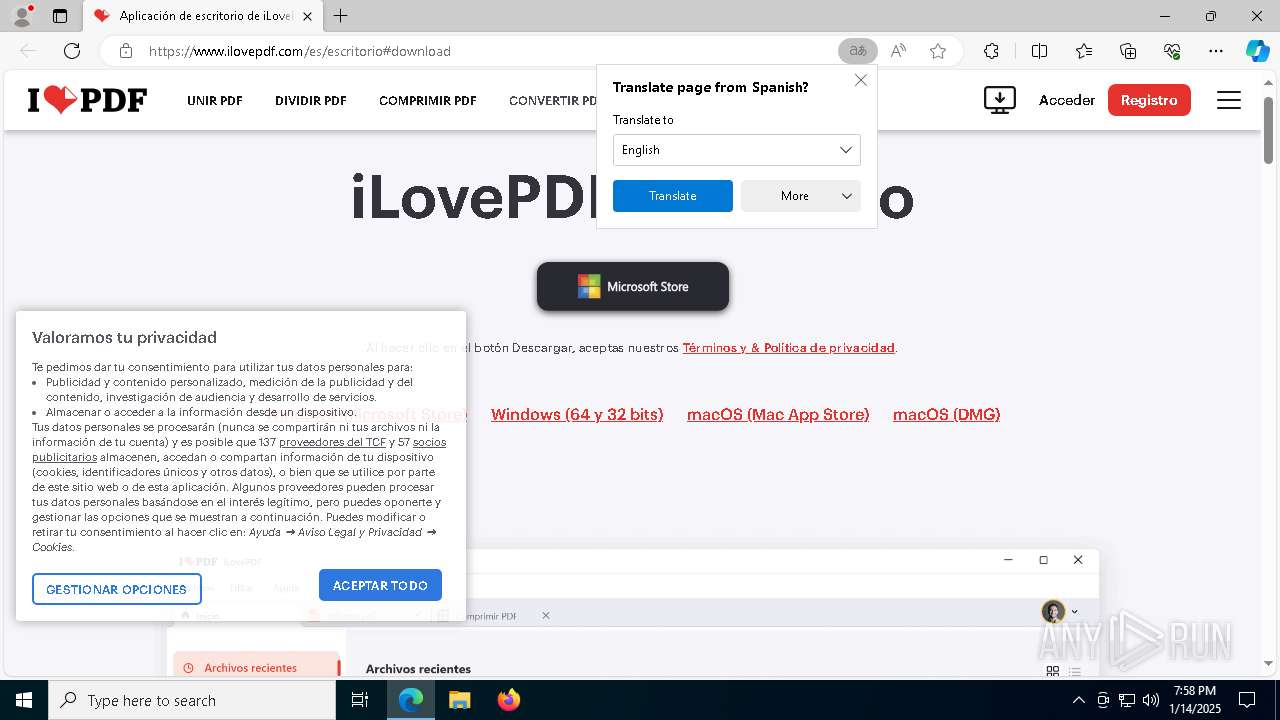The image size is (1280, 720).
Task: Click the taskbar search box
Action: [x=192, y=700]
